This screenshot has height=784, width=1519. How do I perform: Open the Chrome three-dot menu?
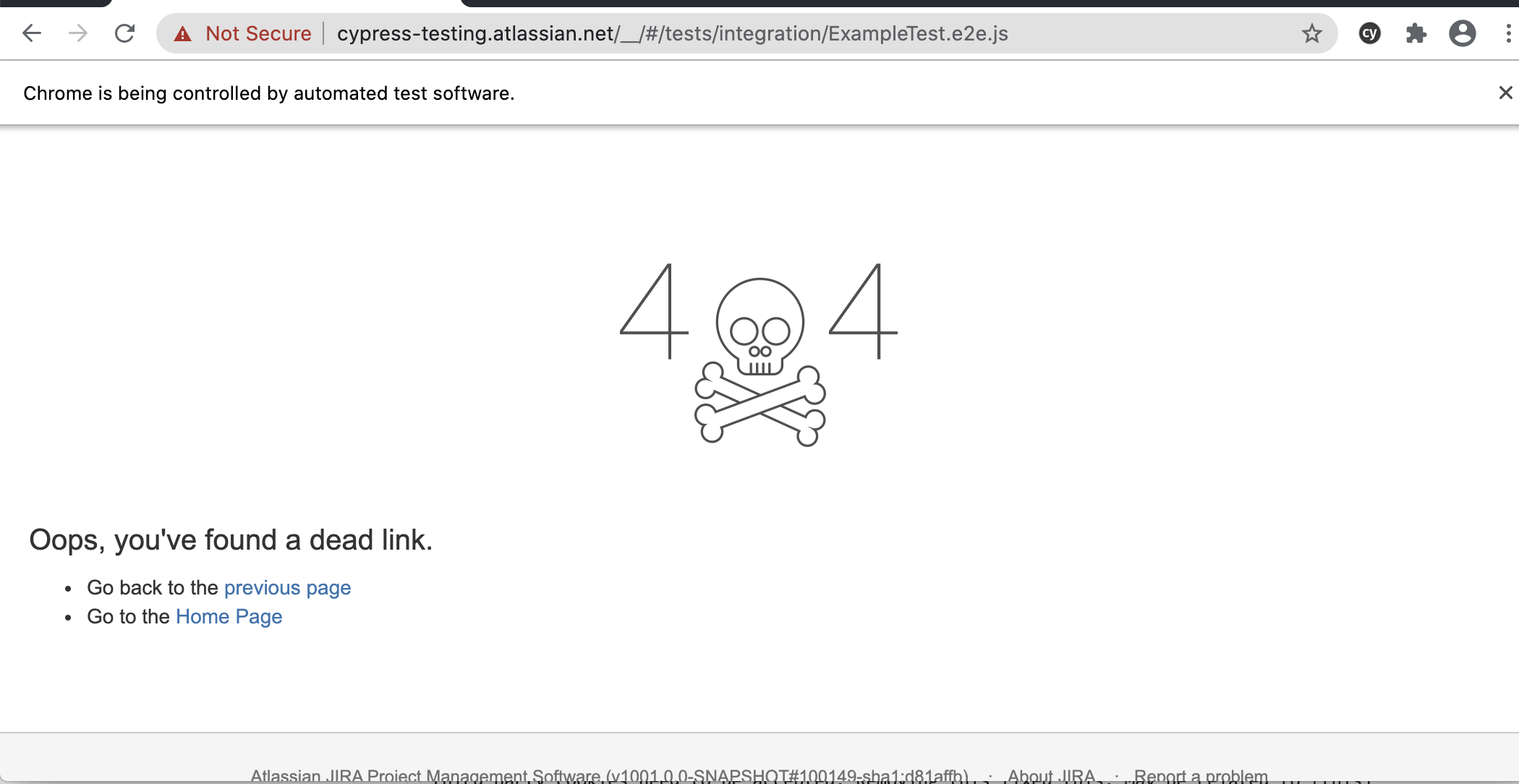click(x=1508, y=33)
